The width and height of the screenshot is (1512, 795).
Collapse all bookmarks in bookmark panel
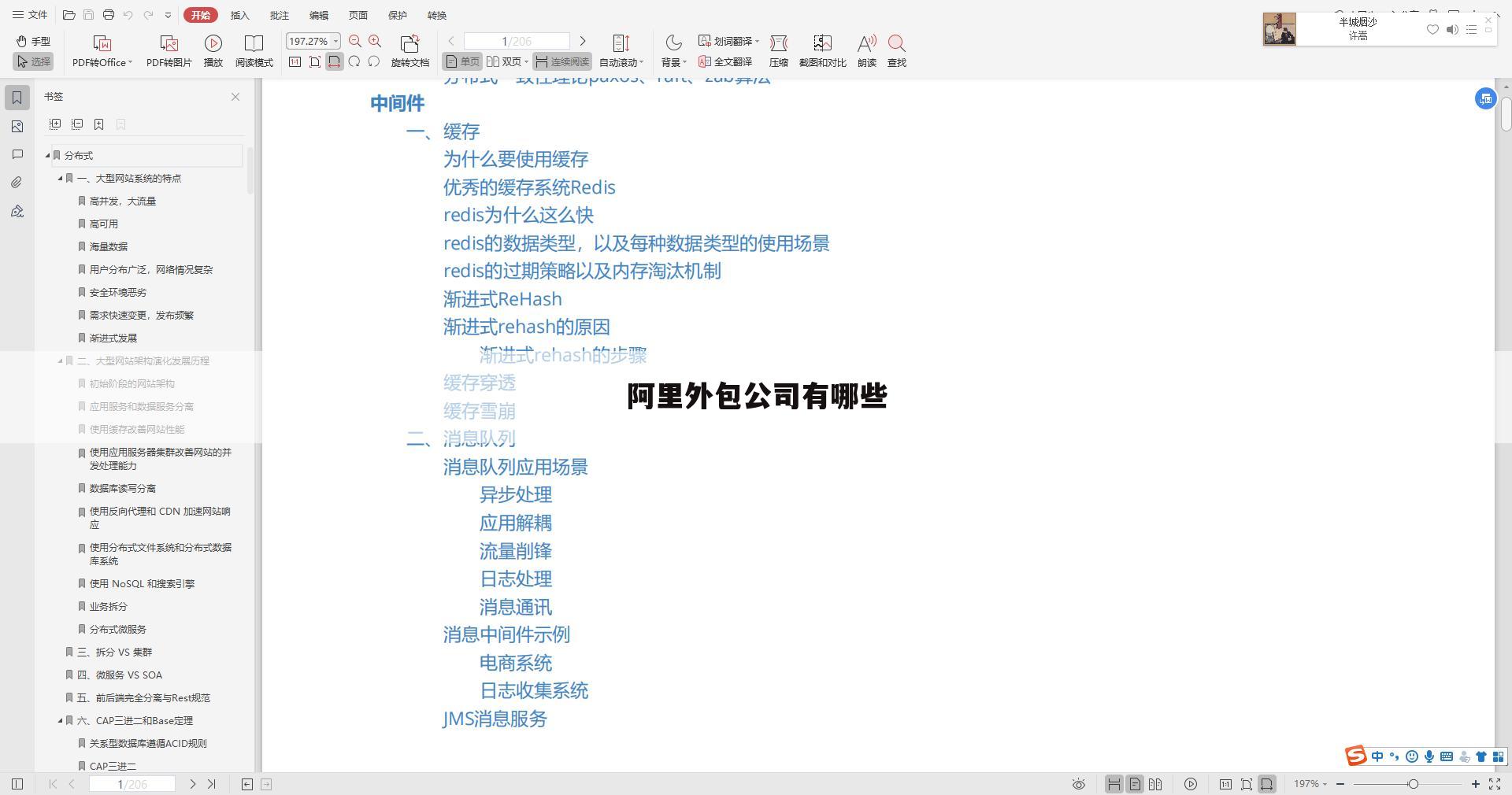tap(77, 124)
